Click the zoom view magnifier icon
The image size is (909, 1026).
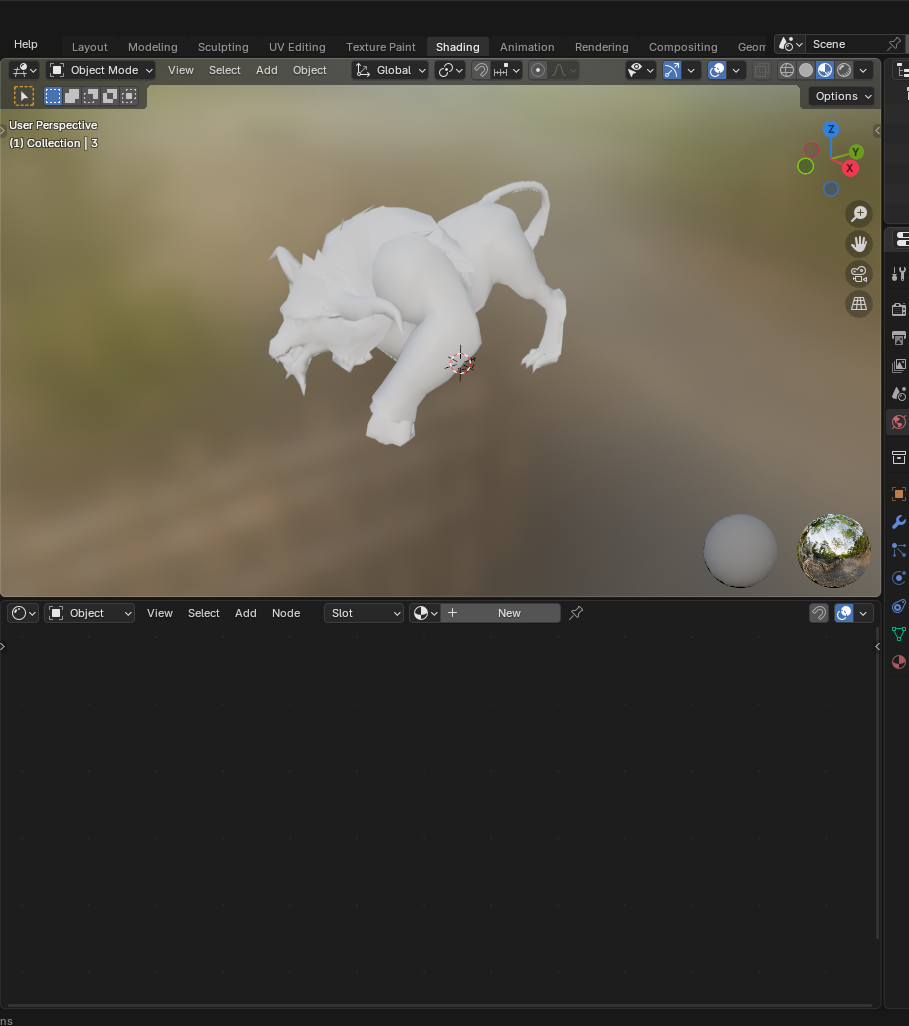point(858,213)
